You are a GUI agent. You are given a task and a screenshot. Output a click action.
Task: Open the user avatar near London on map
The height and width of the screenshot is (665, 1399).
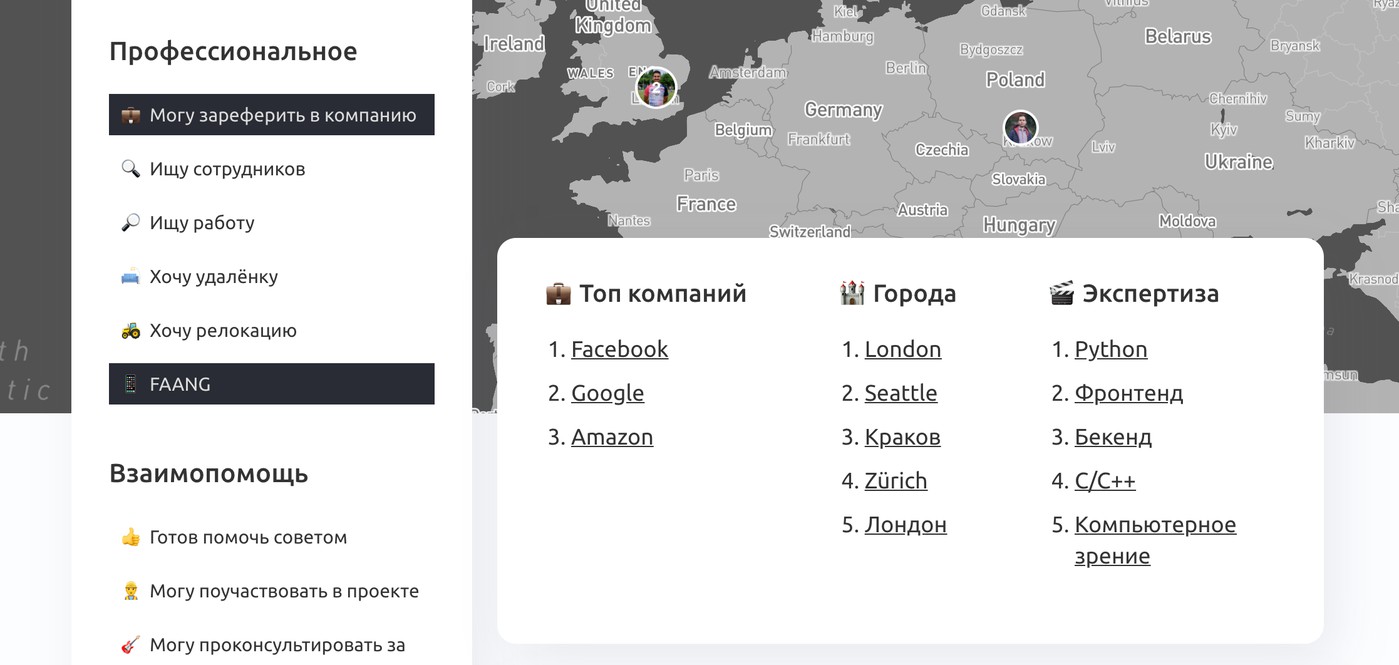tap(656, 88)
